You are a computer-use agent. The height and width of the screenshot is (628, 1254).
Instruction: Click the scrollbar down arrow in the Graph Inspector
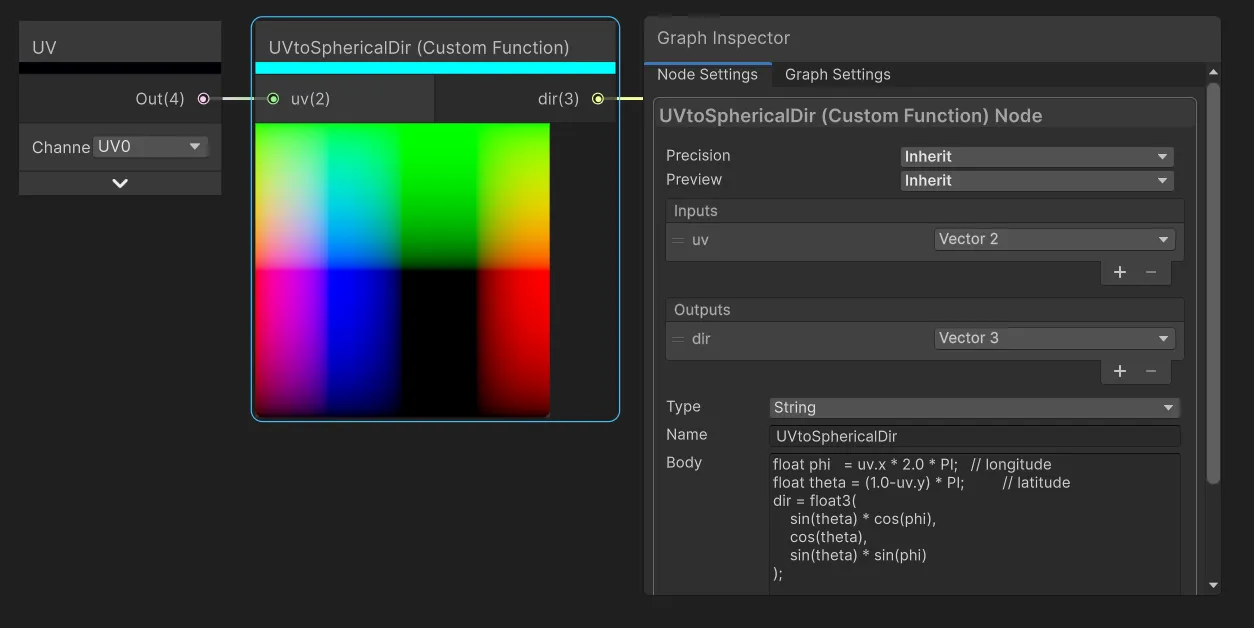(x=1212, y=586)
